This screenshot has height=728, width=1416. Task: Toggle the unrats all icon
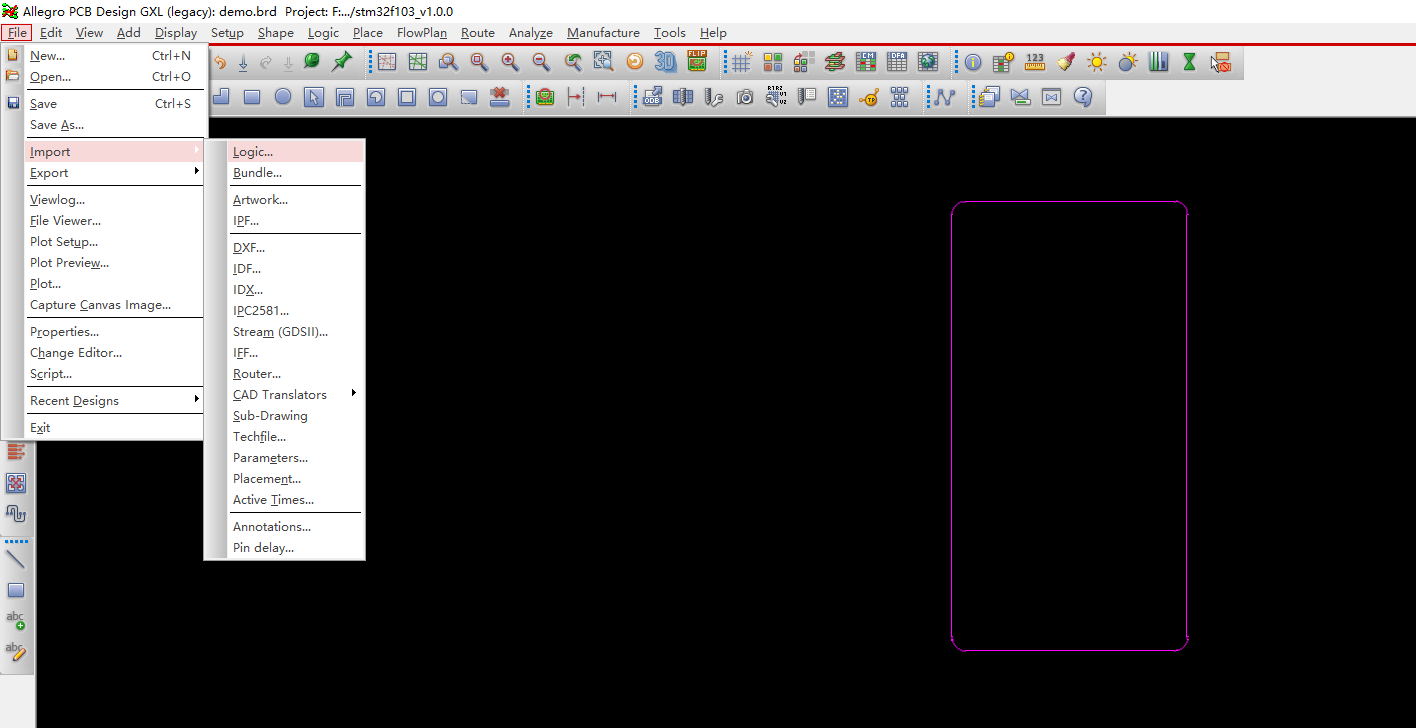pos(386,62)
